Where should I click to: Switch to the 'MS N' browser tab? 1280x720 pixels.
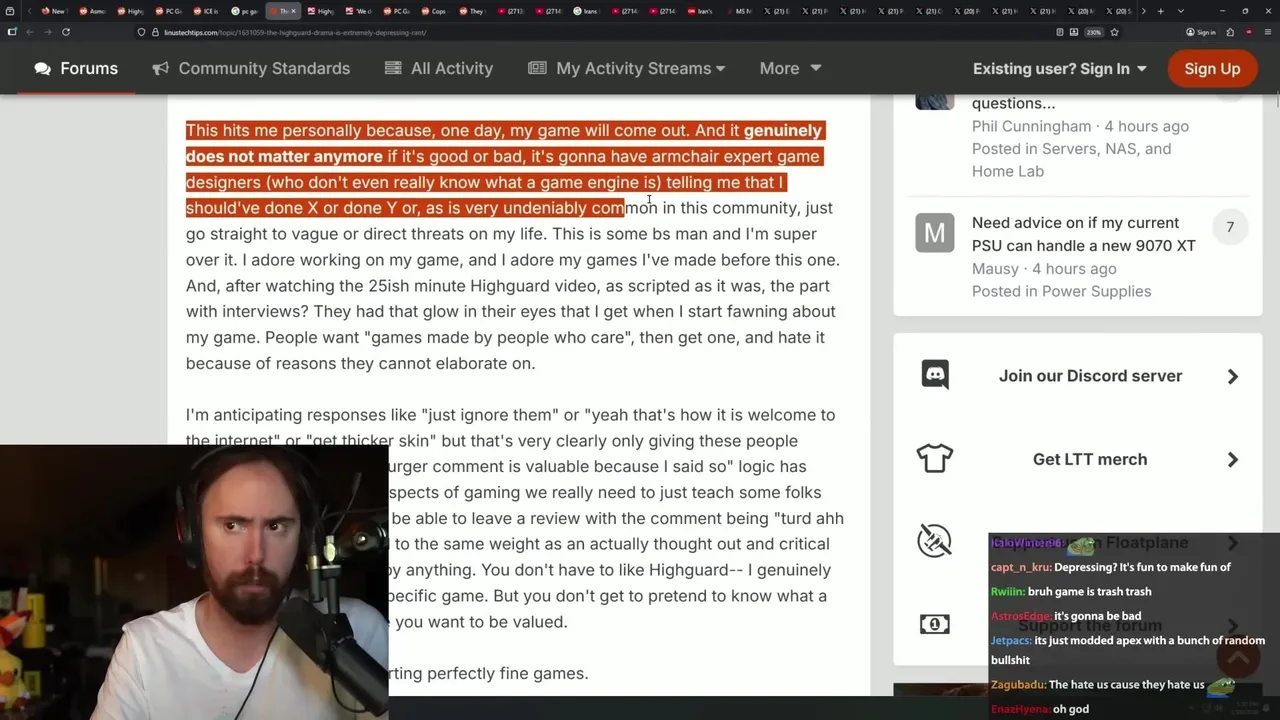(739, 11)
